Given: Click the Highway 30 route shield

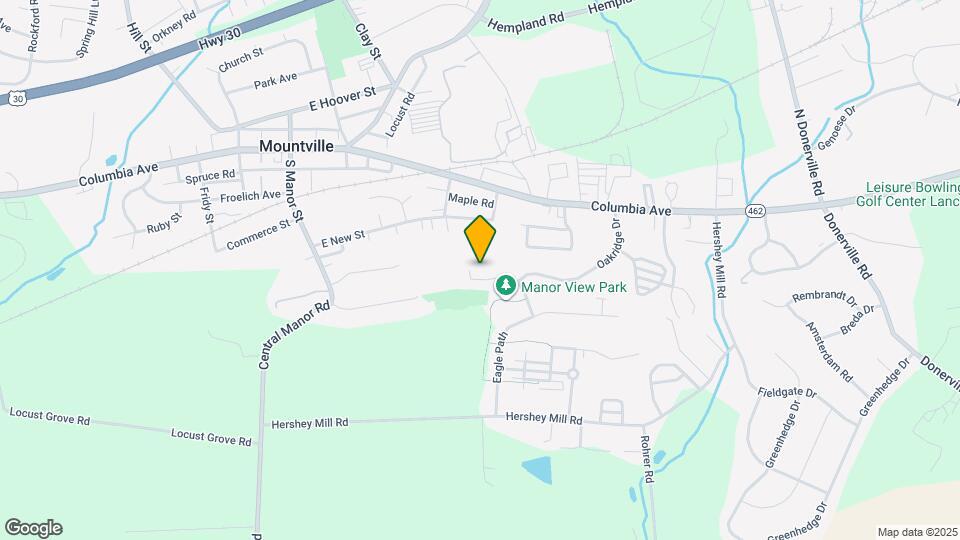Looking at the screenshot, I should [17, 98].
